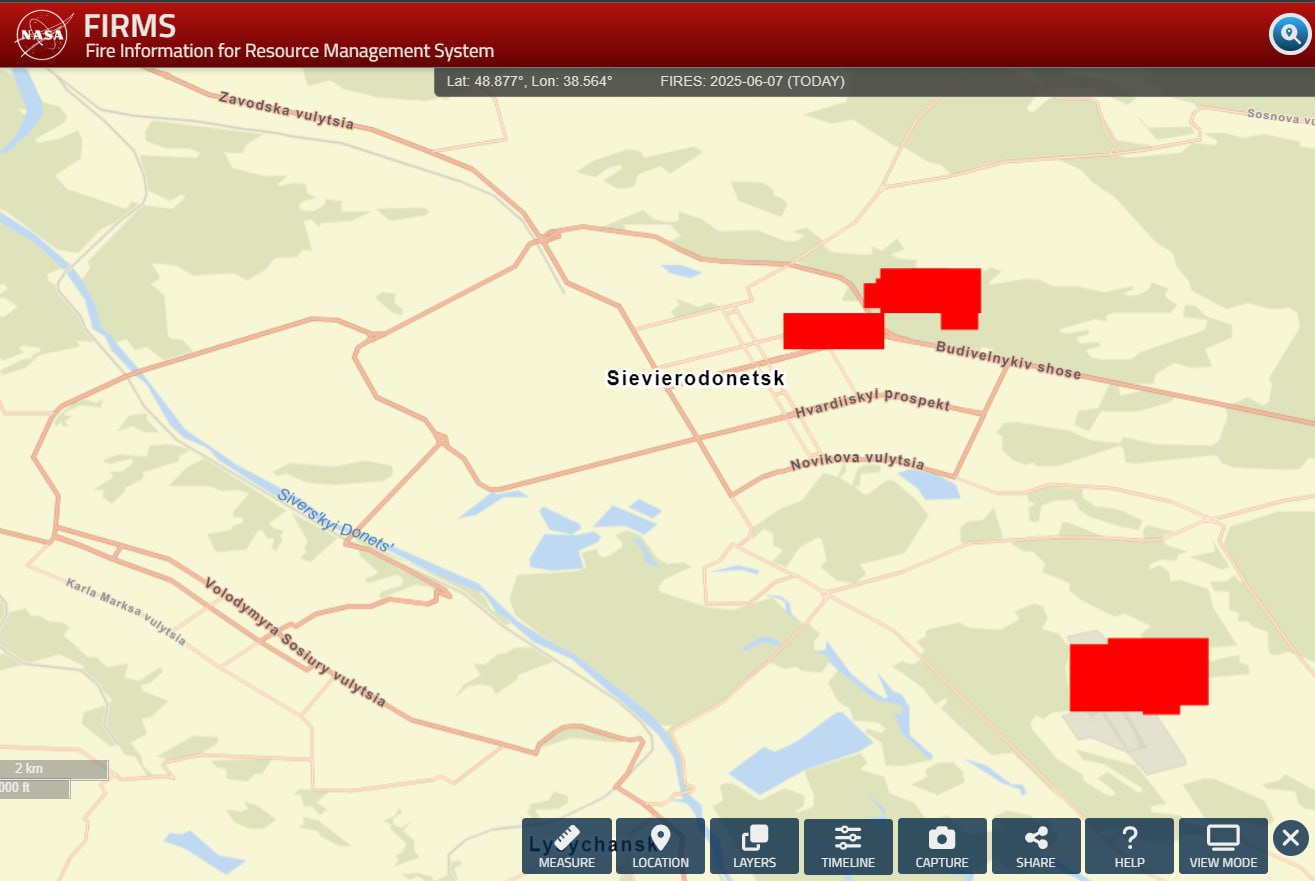Open the Help menu

(x=1129, y=846)
